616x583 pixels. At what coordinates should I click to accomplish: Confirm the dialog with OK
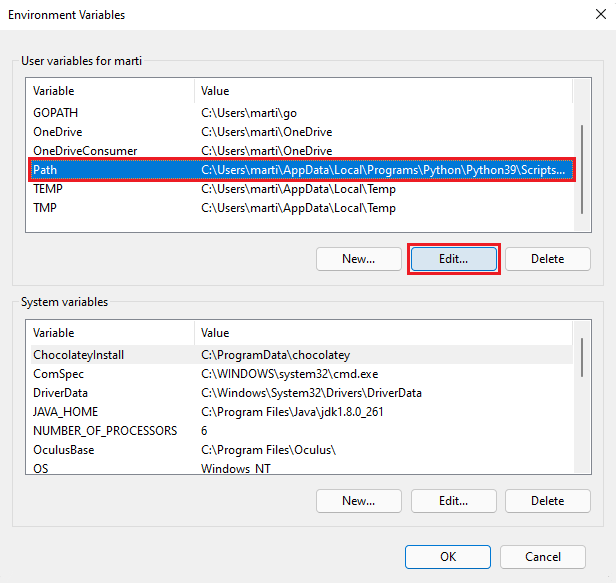(x=448, y=557)
